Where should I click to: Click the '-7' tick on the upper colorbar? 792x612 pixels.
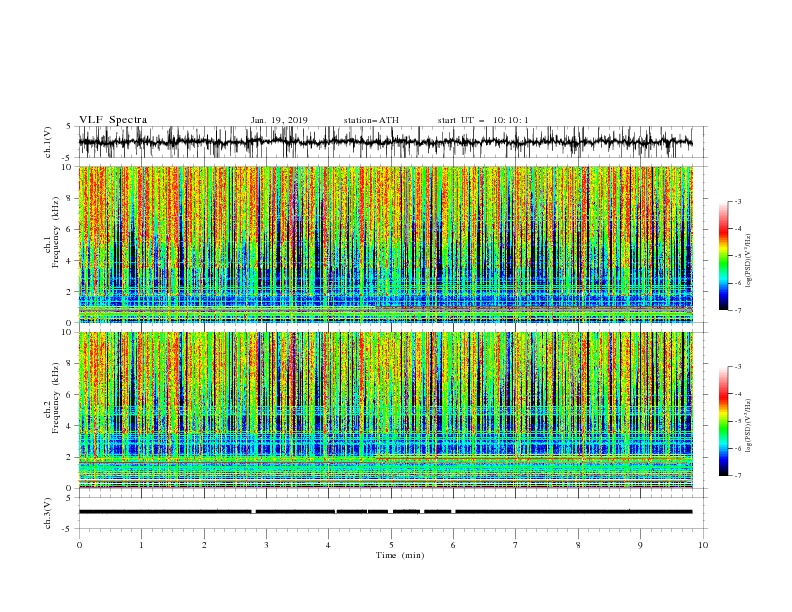tap(737, 311)
